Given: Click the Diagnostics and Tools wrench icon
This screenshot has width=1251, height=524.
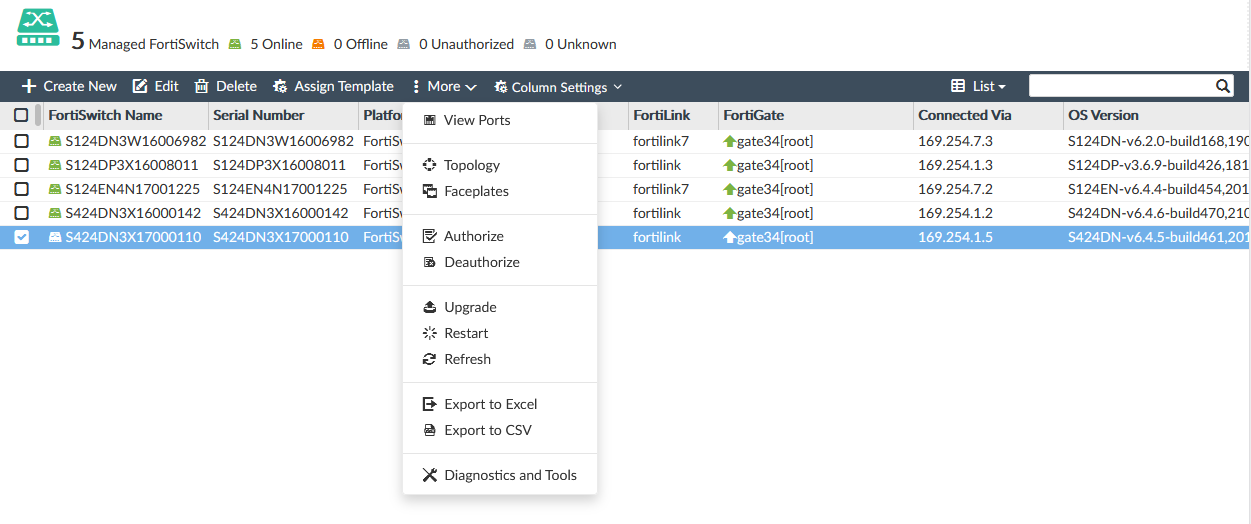Looking at the screenshot, I should (x=430, y=476).
